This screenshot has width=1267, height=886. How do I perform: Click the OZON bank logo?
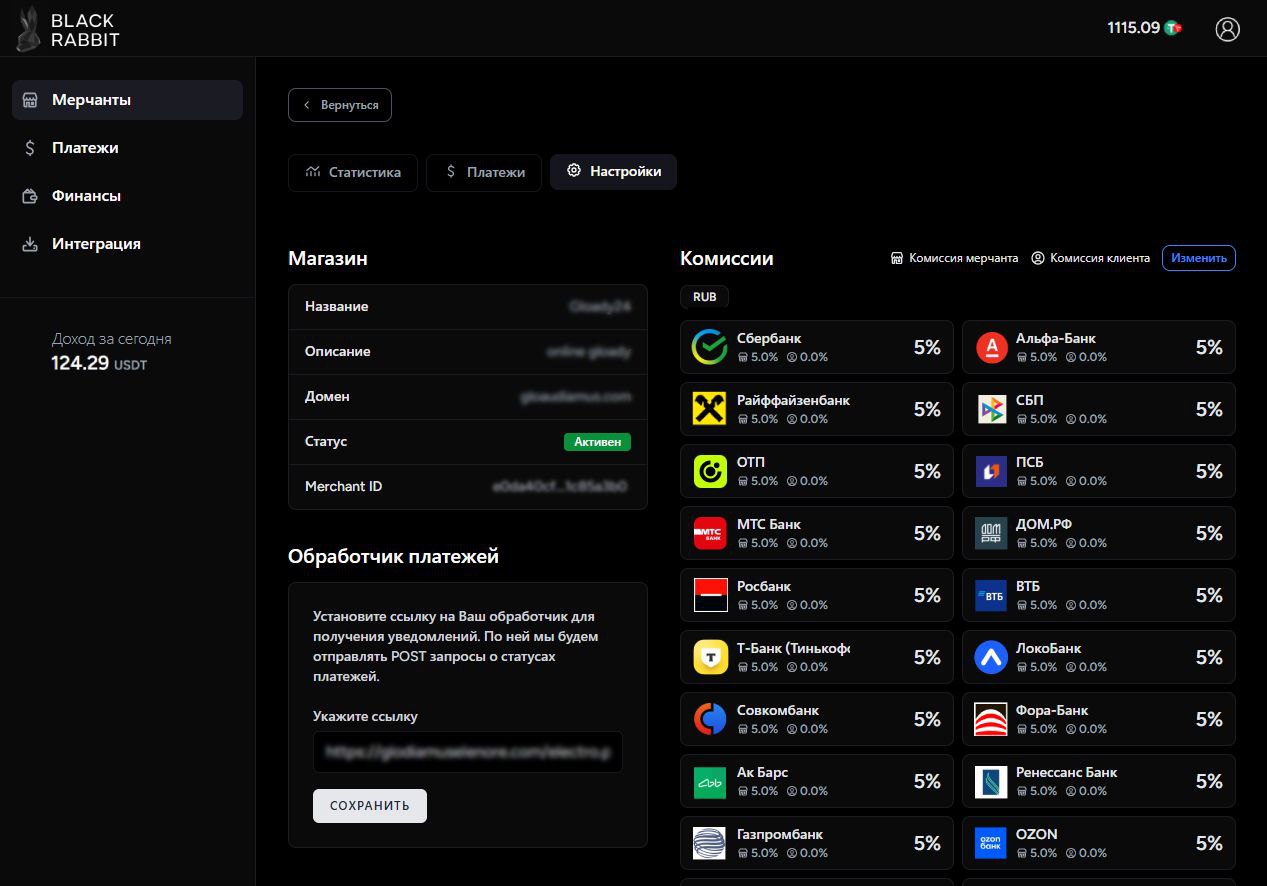[x=991, y=843]
